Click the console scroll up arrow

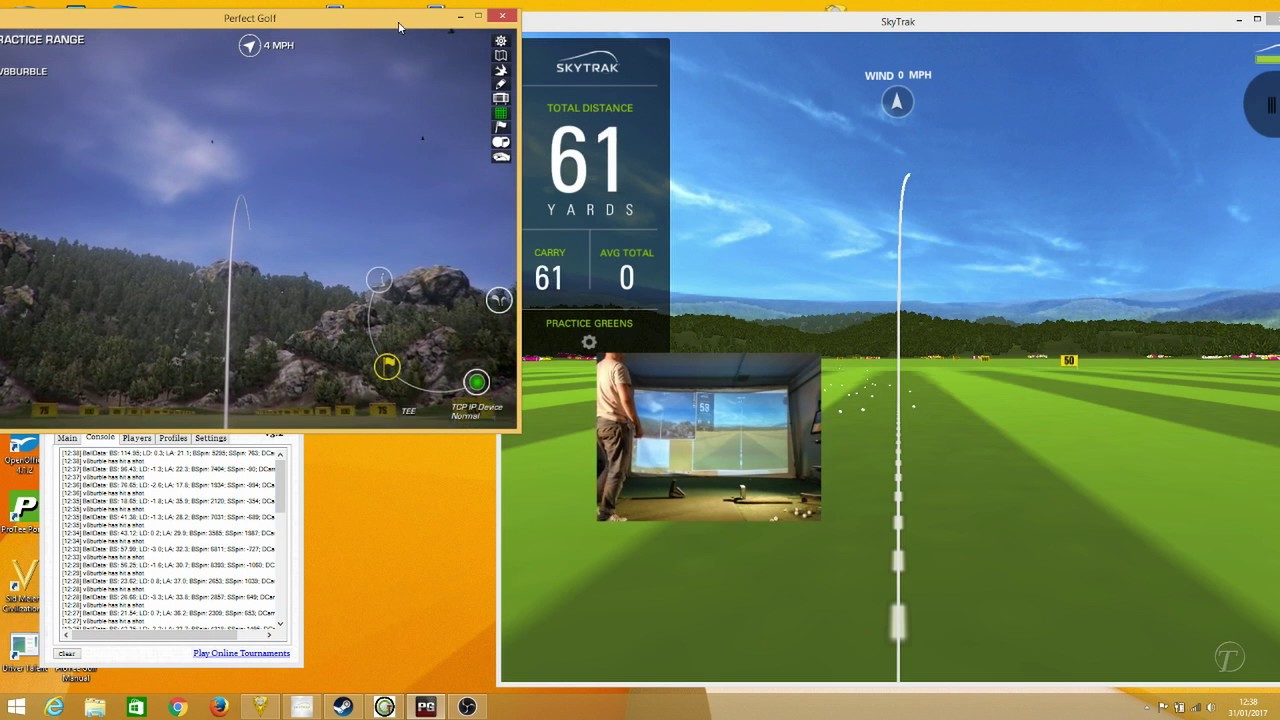coord(281,454)
